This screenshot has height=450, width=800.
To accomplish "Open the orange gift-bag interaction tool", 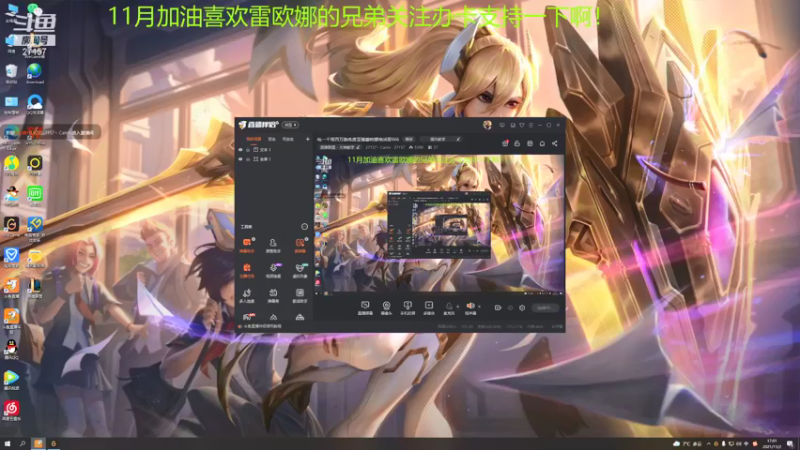I will coord(247,270).
